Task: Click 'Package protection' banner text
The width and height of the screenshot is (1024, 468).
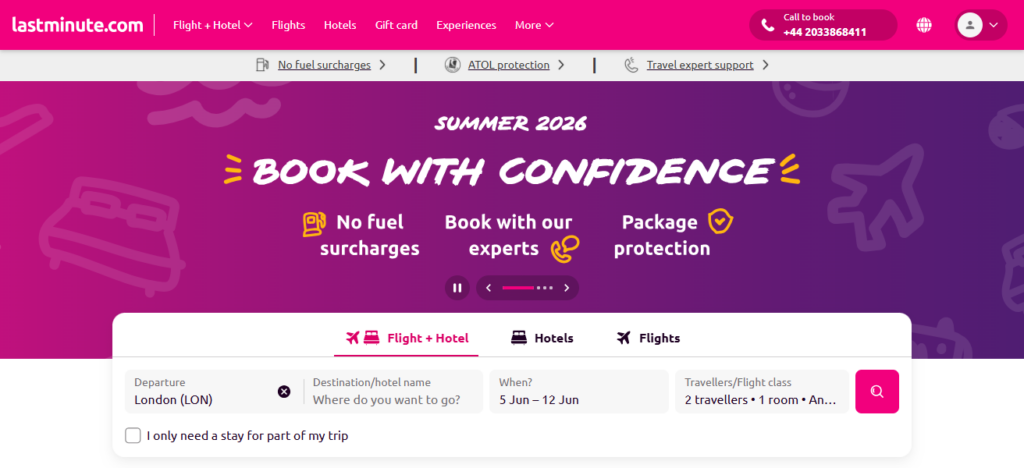Action: [662, 235]
